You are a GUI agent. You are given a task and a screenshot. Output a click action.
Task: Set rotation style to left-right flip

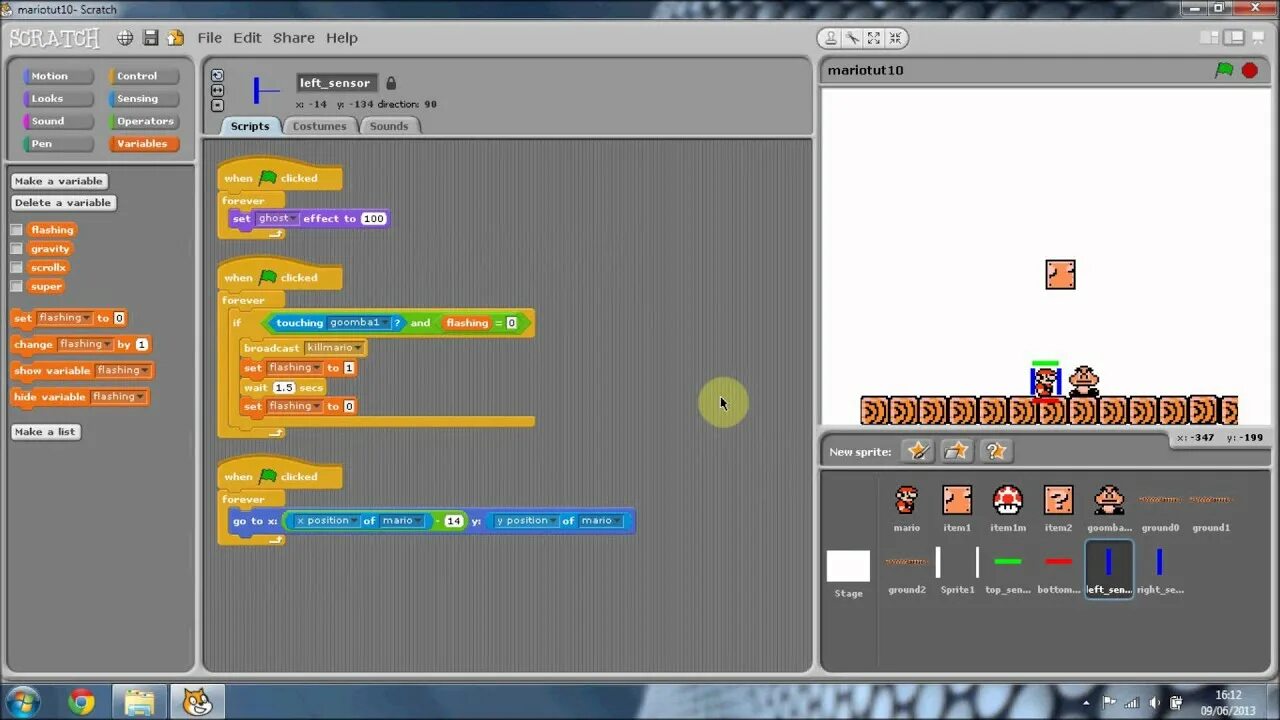pyautogui.click(x=217, y=90)
